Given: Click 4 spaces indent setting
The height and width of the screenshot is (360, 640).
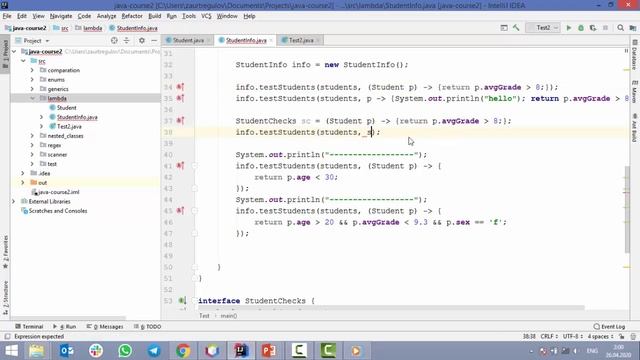Looking at the screenshot, I should click(600, 337).
